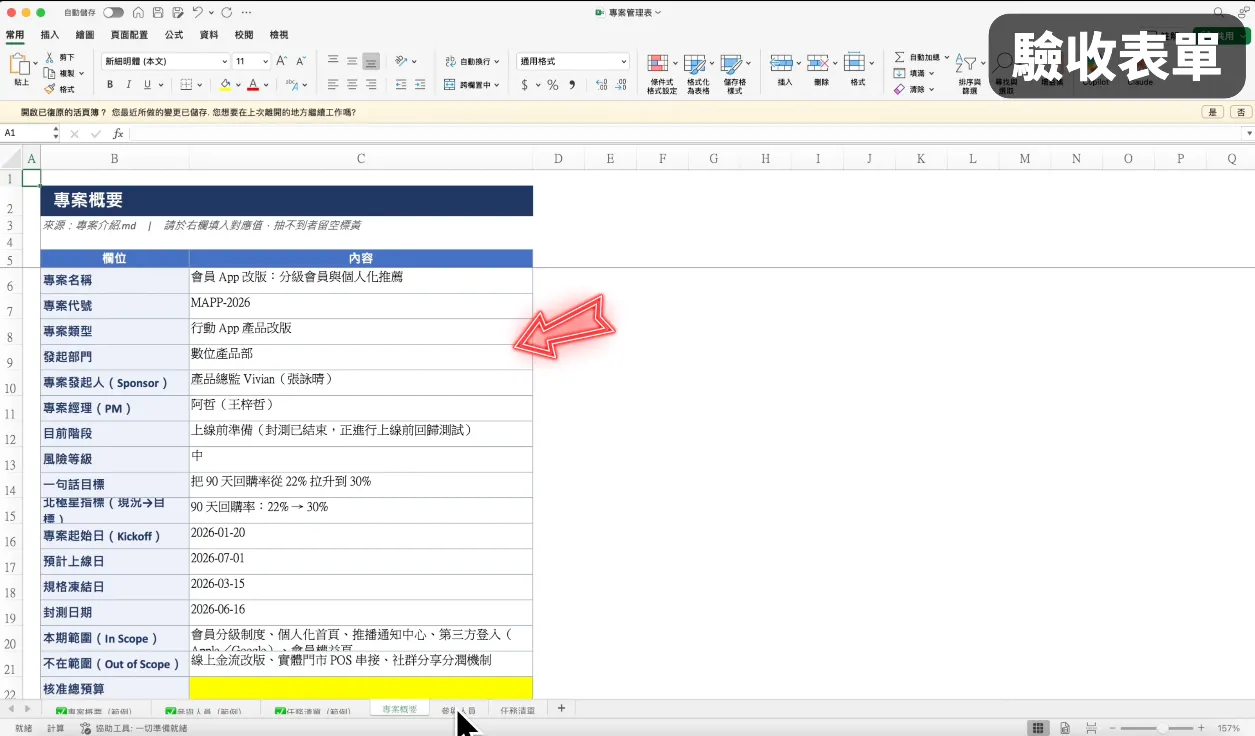Toggle center horizontal text alignment
The image size is (1255, 736).
352,86
